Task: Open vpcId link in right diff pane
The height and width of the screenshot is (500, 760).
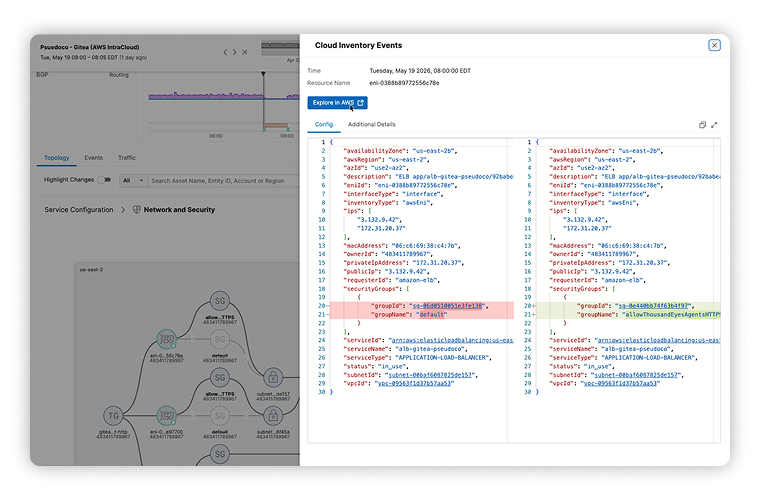Action: click(620, 383)
